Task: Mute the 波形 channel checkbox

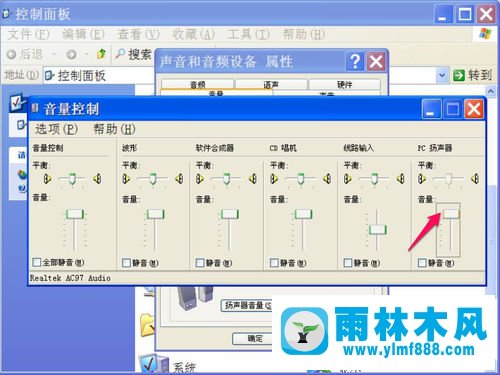Action: tap(126, 263)
